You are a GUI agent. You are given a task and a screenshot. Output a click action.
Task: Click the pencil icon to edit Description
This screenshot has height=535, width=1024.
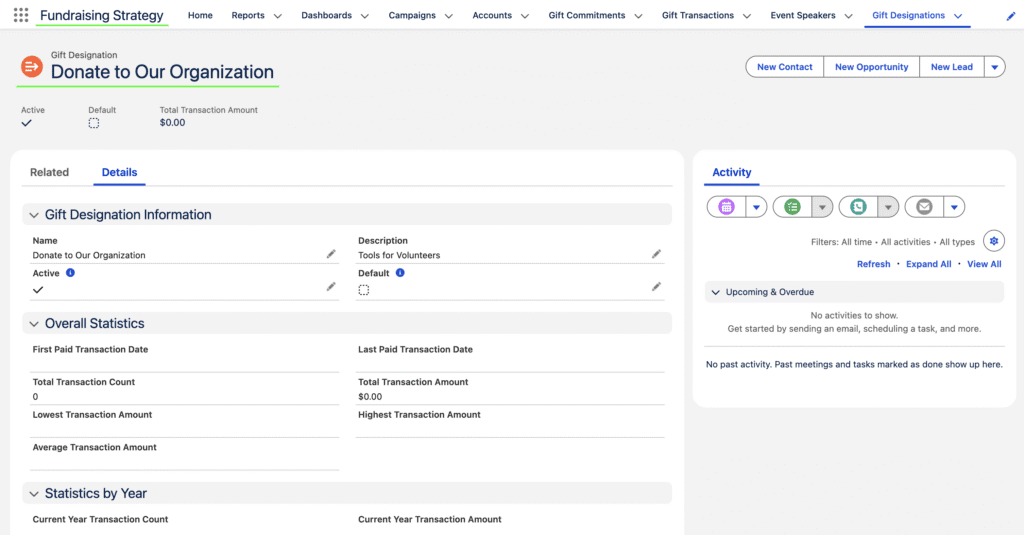coord(656,254)
